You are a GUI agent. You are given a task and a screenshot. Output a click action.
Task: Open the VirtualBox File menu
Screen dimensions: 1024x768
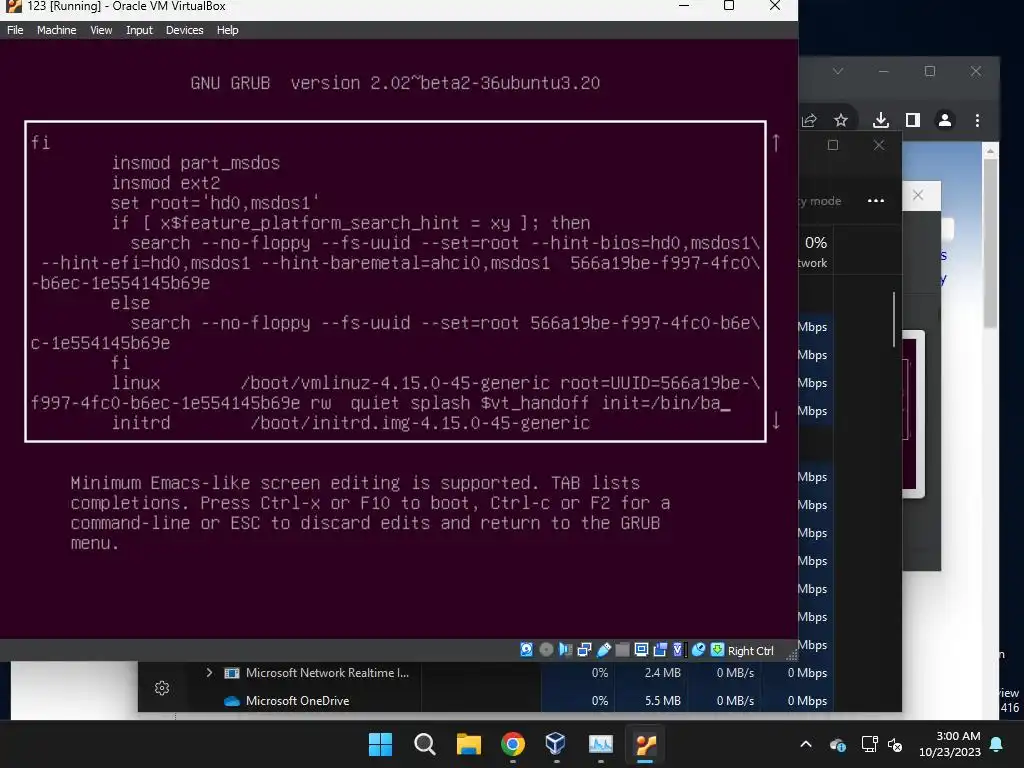15,30
